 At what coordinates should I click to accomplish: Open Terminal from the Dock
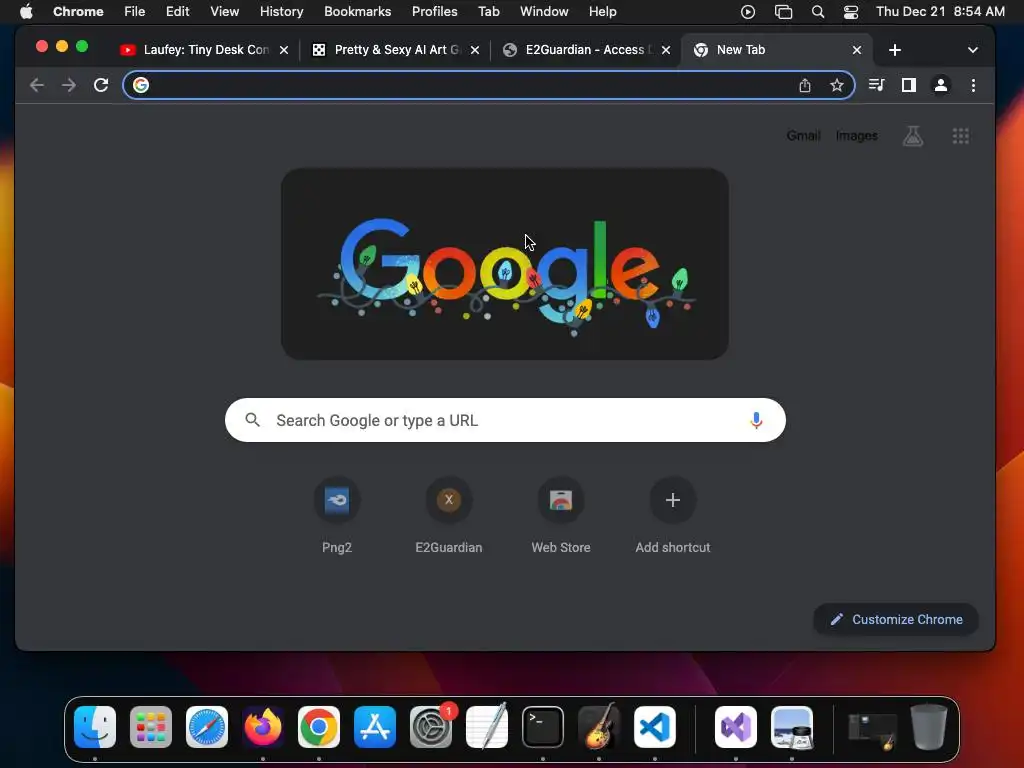(x=543, y=727)
